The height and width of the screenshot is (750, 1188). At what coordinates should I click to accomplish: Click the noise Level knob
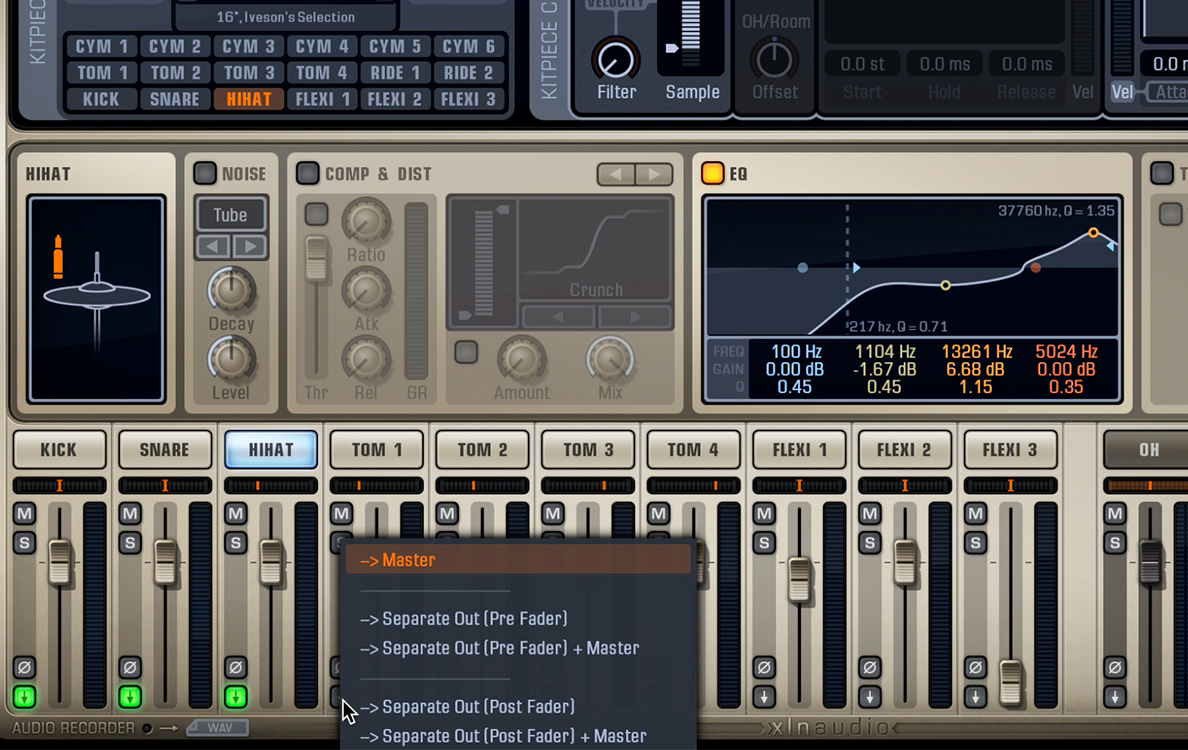pyautogui.click(x=231, y=359)
